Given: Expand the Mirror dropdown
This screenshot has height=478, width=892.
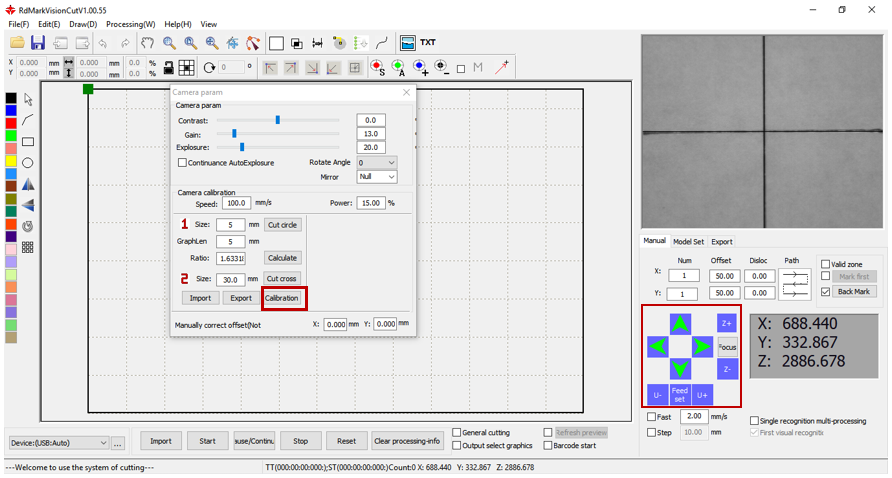Looking at the screenshot, I should (377, 177).
